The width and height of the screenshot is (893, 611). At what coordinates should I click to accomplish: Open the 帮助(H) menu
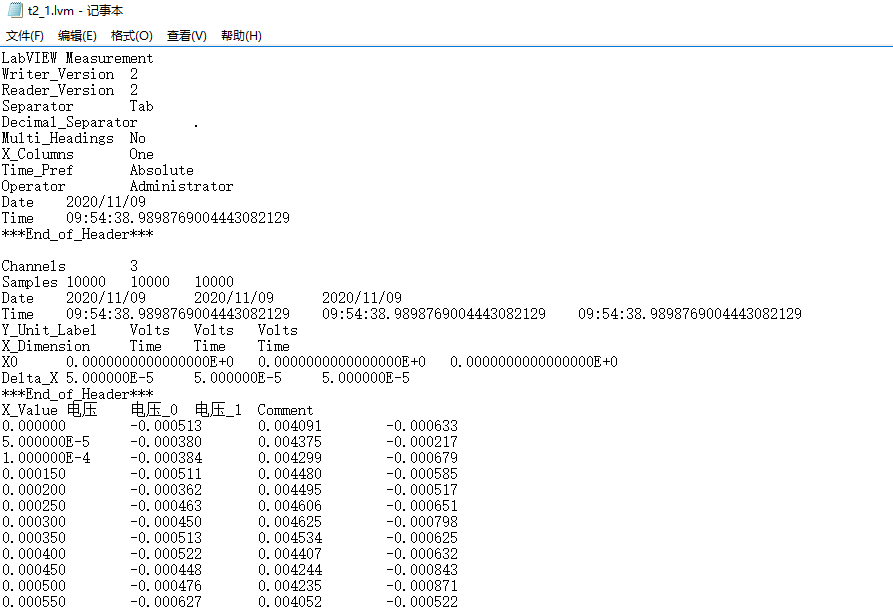[241, 36]
